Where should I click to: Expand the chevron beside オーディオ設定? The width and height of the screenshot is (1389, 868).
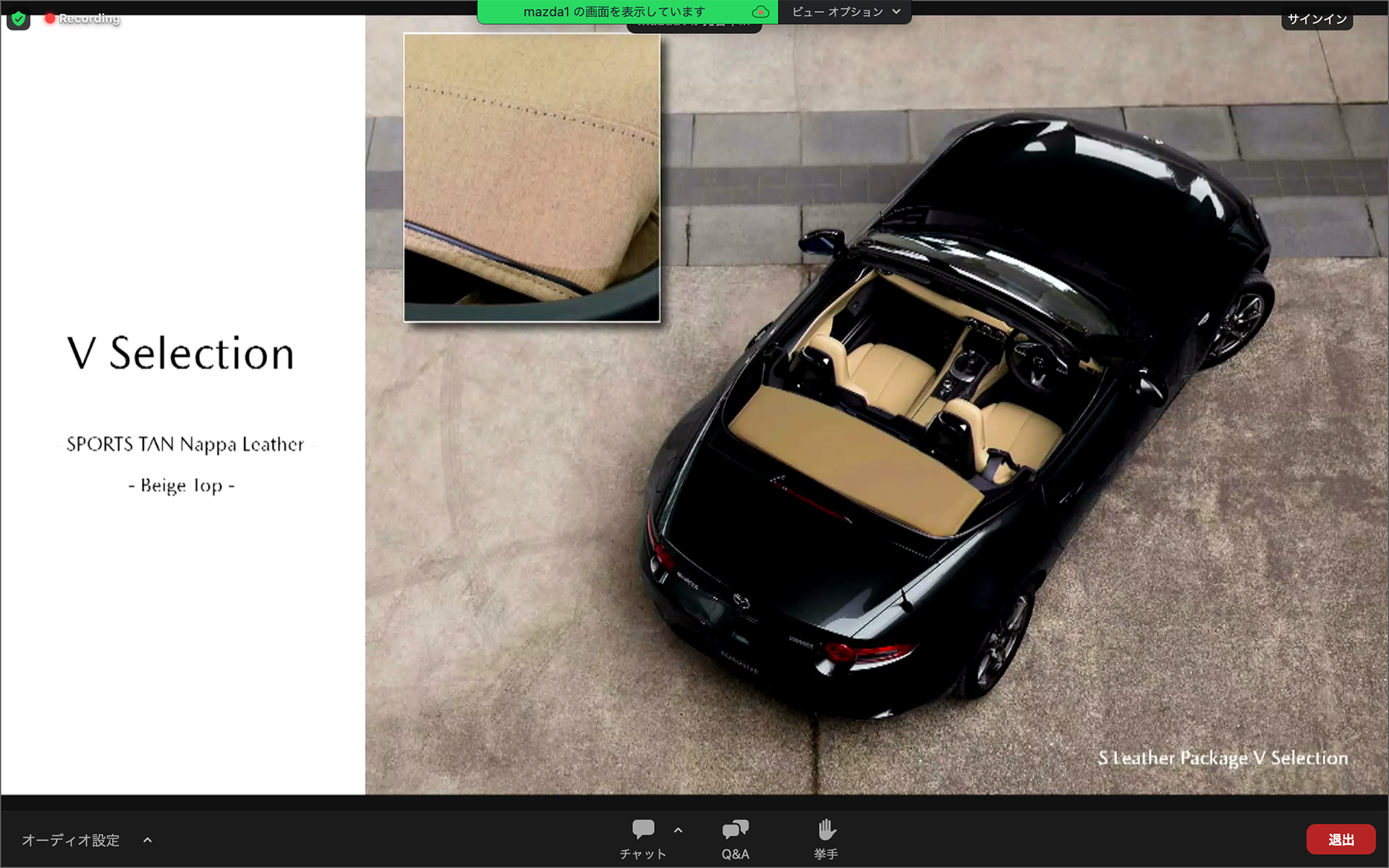148,840
